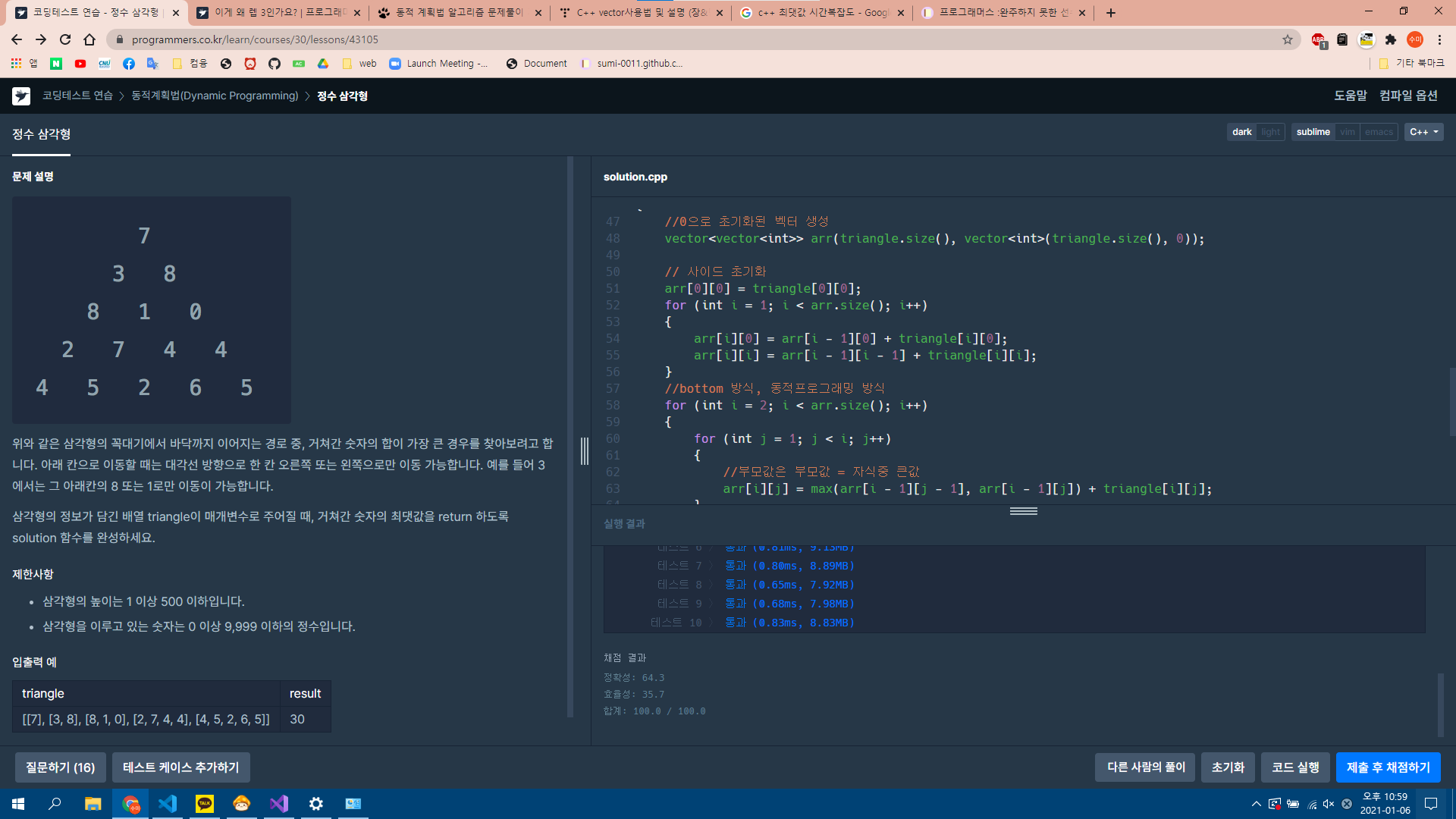1456x819 pixels.
Task: Click the Programmers logo icon
Action: (x=21, y=96)
